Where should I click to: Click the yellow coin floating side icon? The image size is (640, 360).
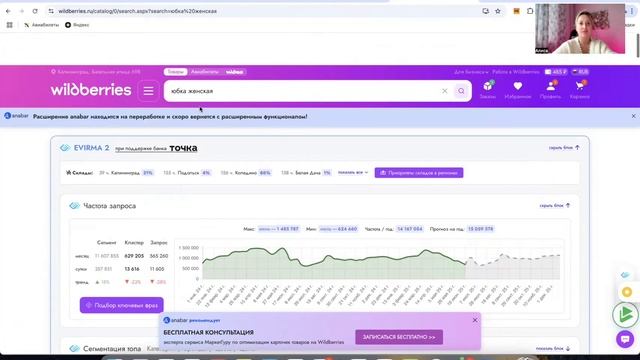pos(627,292)
